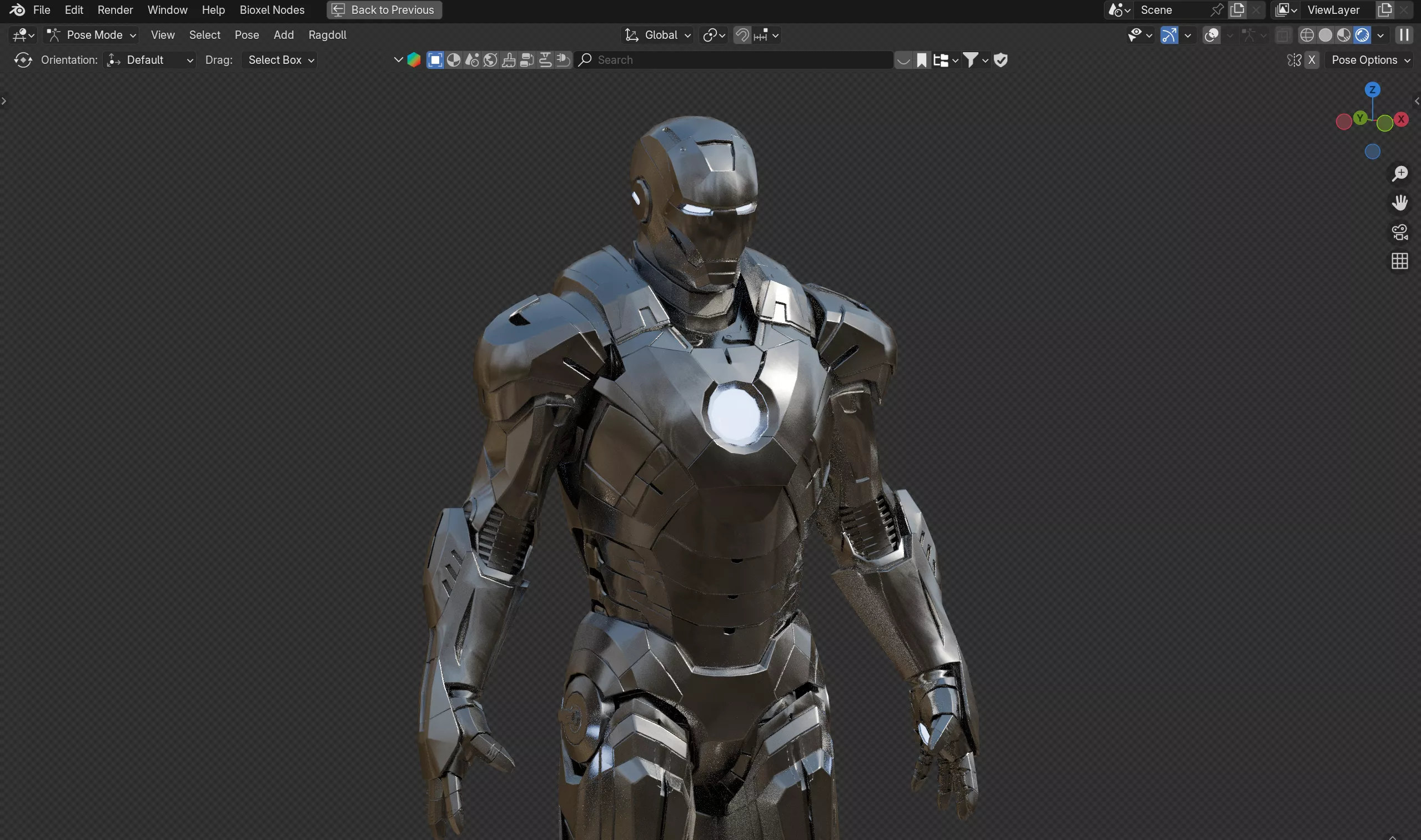Click the active tool icon beside Orientation

[x=23, y=60]
